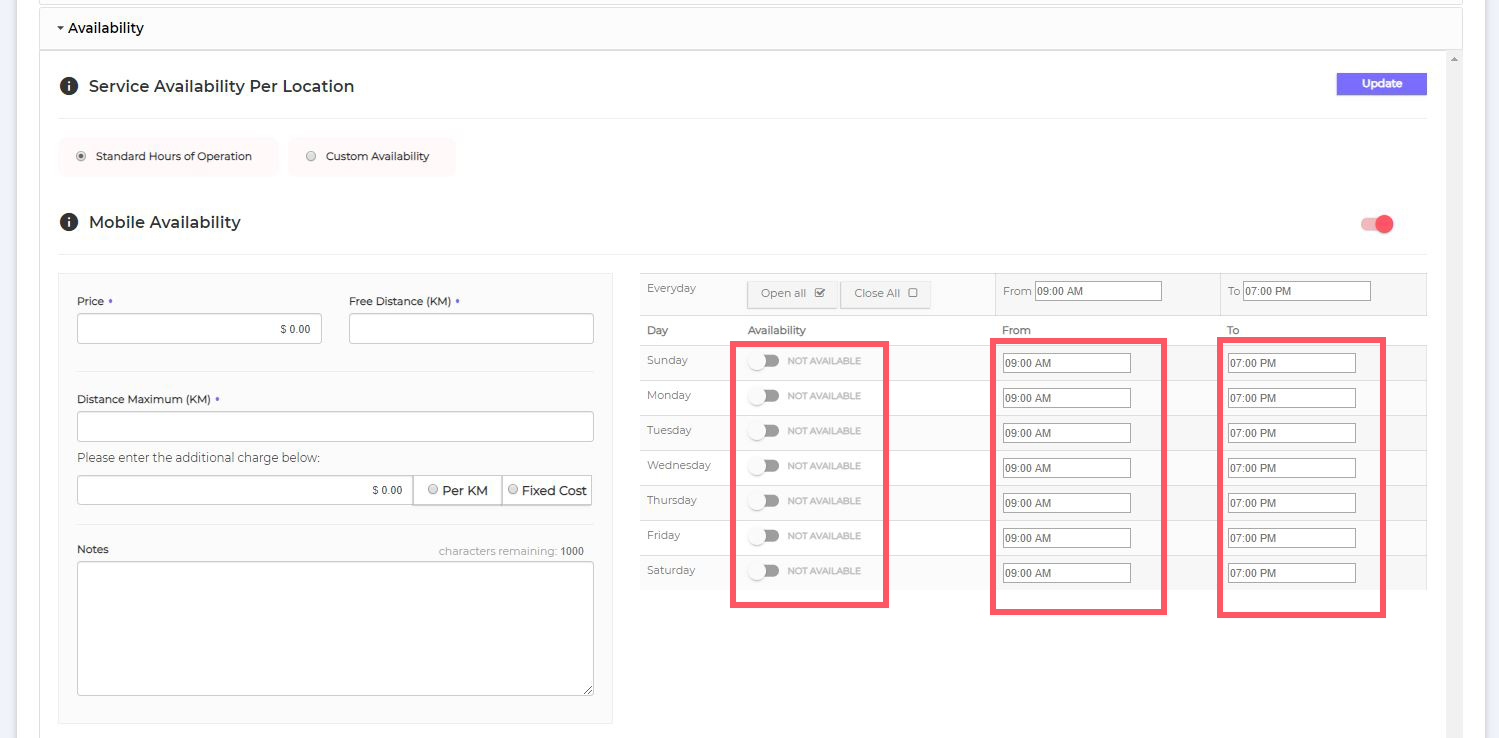This screenshot has width=1499, height=738.
Task: Click the Open all button
Action: pyautogui.click(x=792, y=293)
